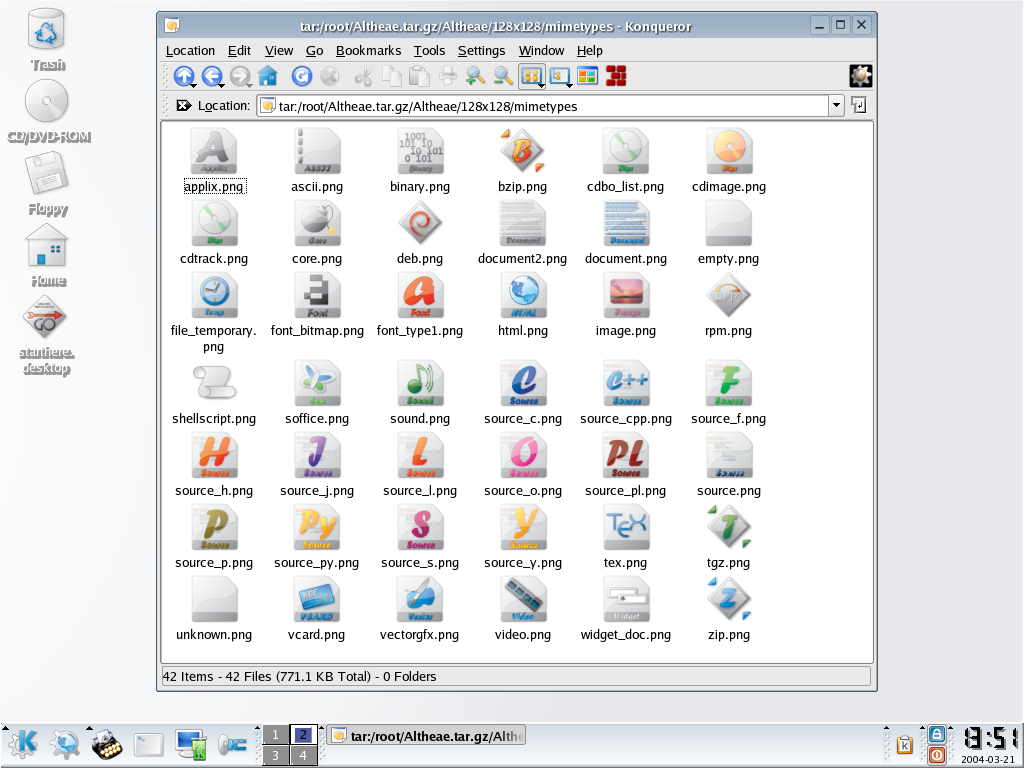Select core.png bomb icon
The image size is (1024, 768).
(x=317, y=223)
